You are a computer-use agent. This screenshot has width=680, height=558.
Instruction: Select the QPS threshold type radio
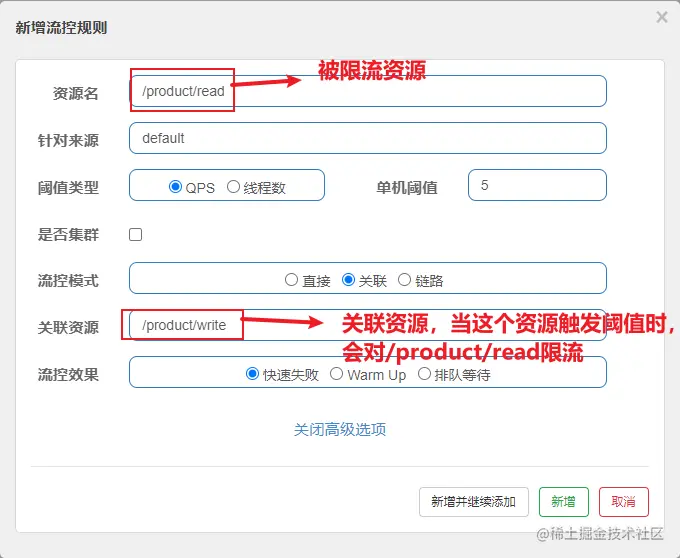pos(175,186)
